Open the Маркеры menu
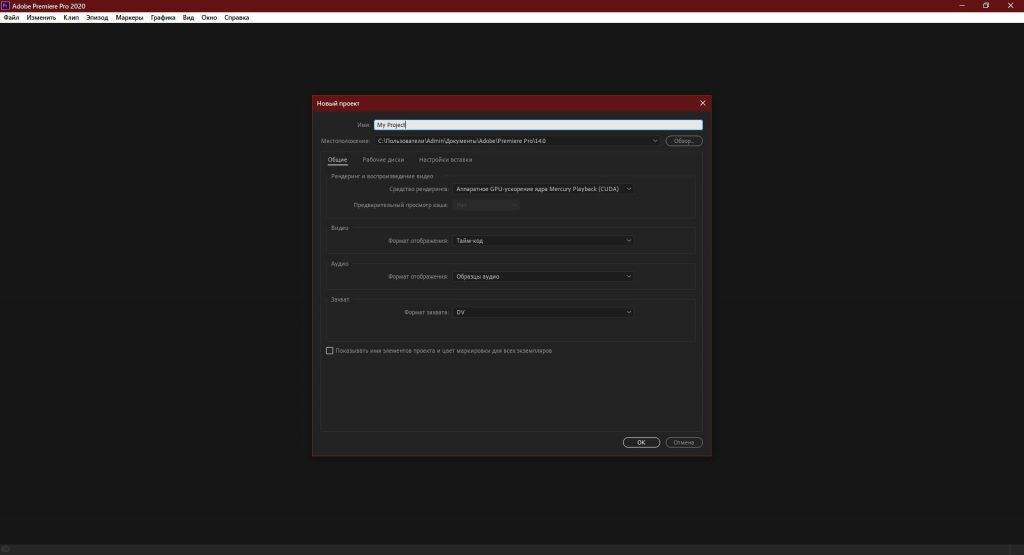 [129, 18]
